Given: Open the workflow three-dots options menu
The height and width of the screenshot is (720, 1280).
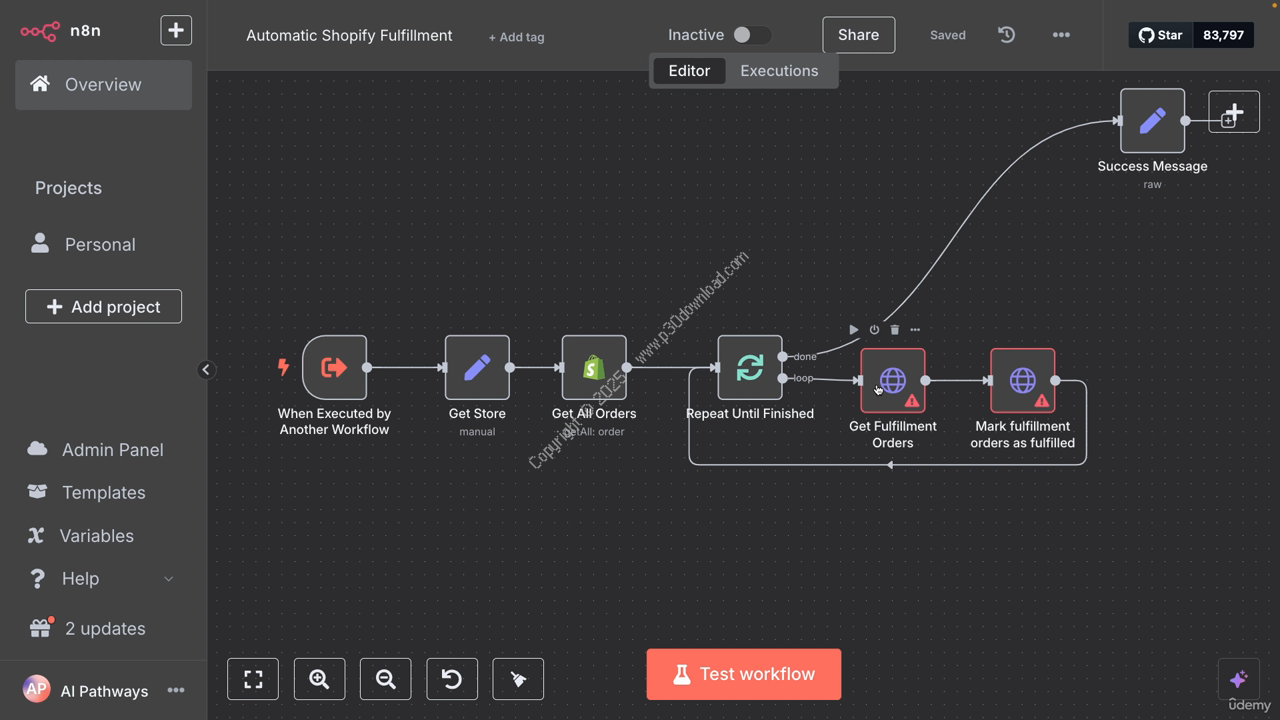Looking at the screenshot, I should pyautogui.click(x=1061, y=35).
